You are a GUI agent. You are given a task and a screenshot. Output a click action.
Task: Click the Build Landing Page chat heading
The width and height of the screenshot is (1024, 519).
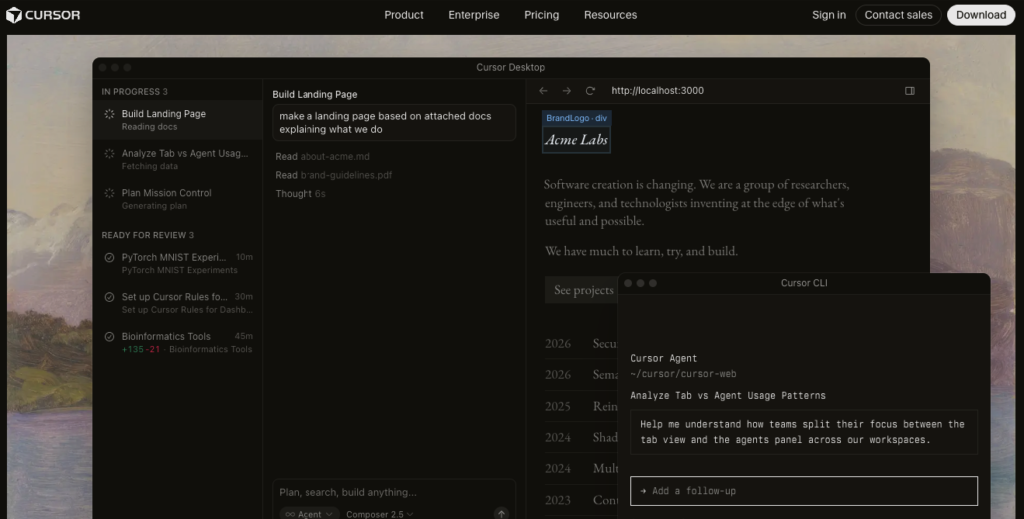click(x=315, y=94)
